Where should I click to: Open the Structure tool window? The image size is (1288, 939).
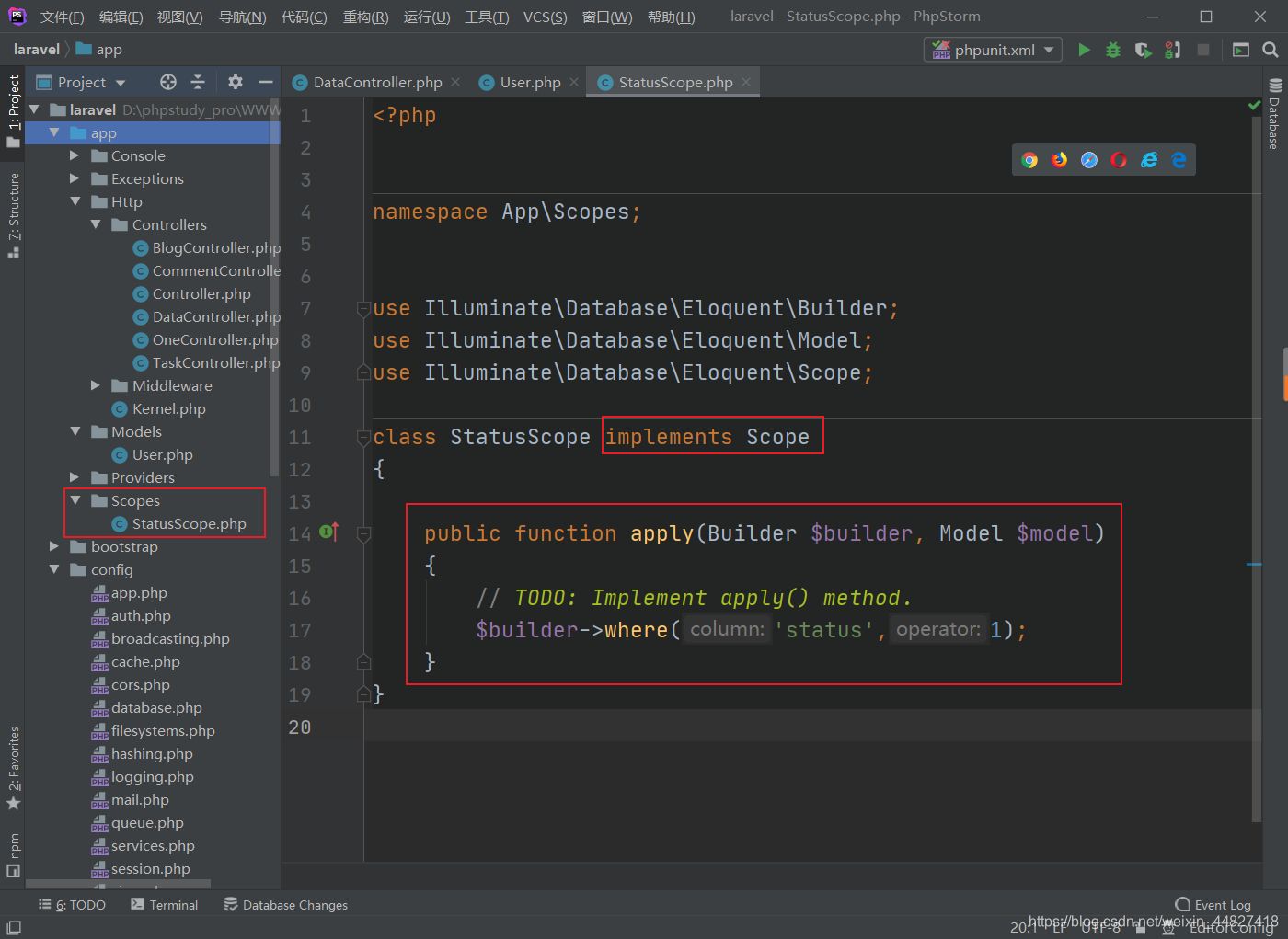tap(13, 213)
